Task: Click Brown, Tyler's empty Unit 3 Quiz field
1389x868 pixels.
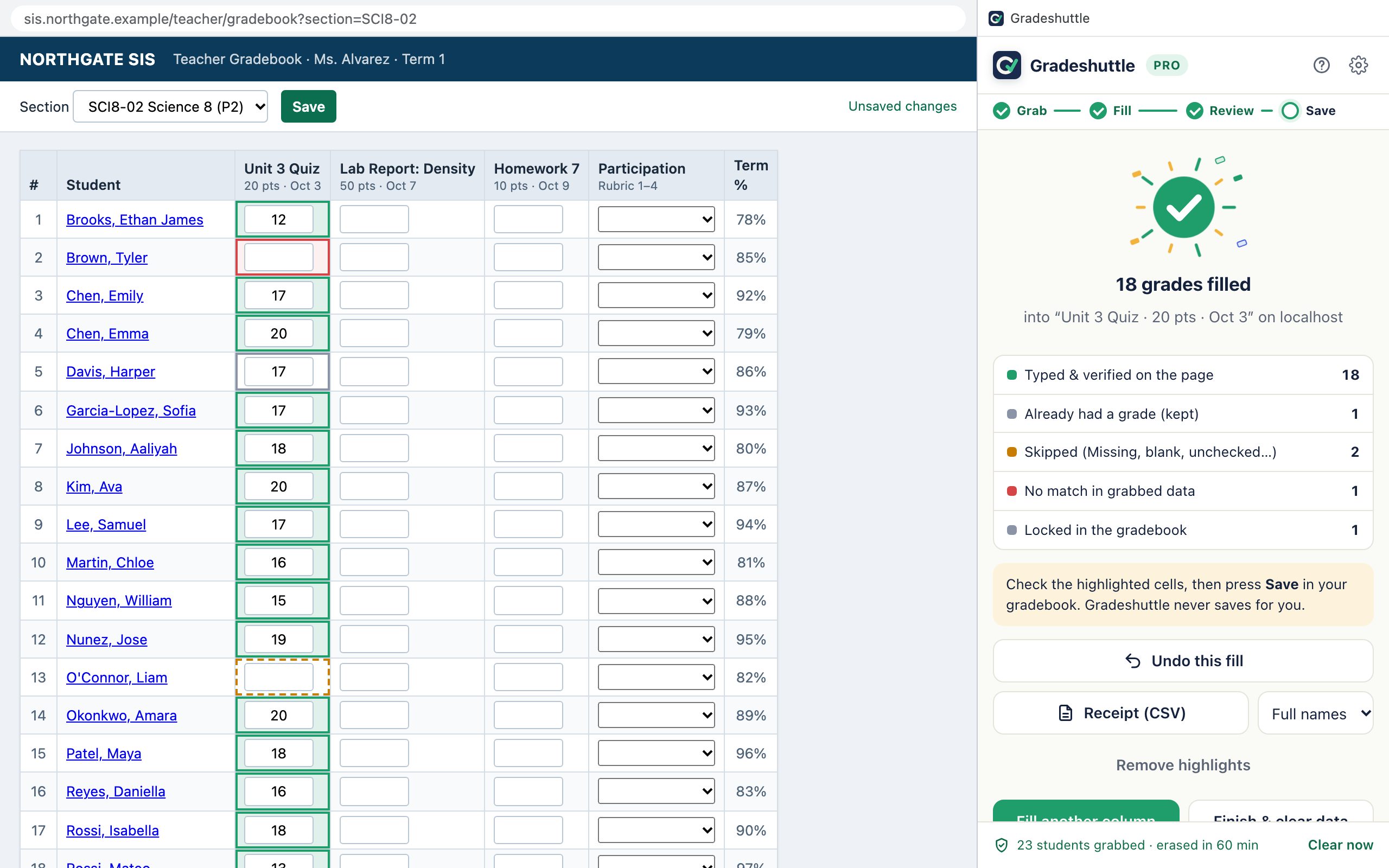Action: pyautogui.click(x=278, y=257)
